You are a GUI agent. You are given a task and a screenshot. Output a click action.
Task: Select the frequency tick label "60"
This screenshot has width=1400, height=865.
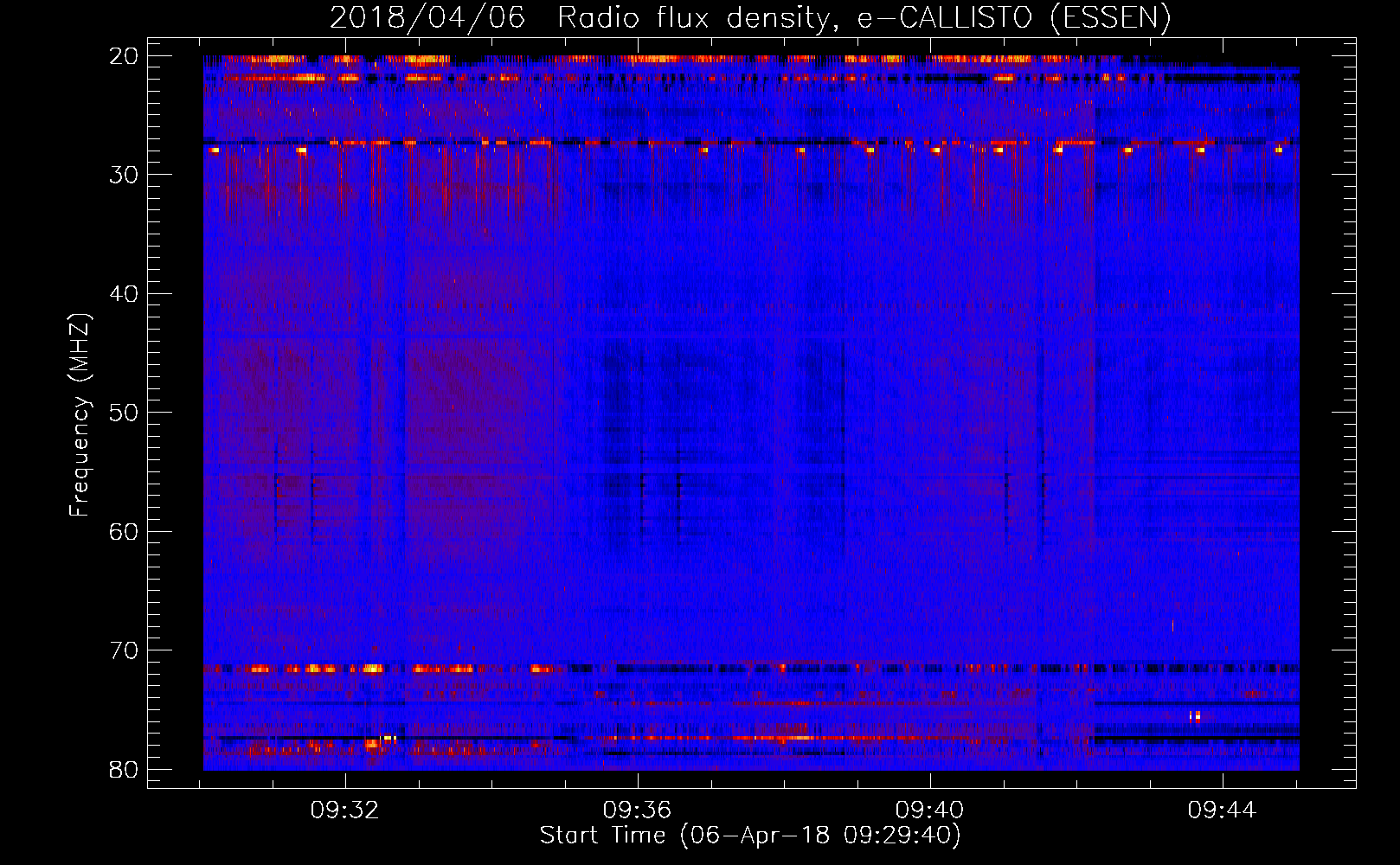pyautogui.click(x=125, y=531)
